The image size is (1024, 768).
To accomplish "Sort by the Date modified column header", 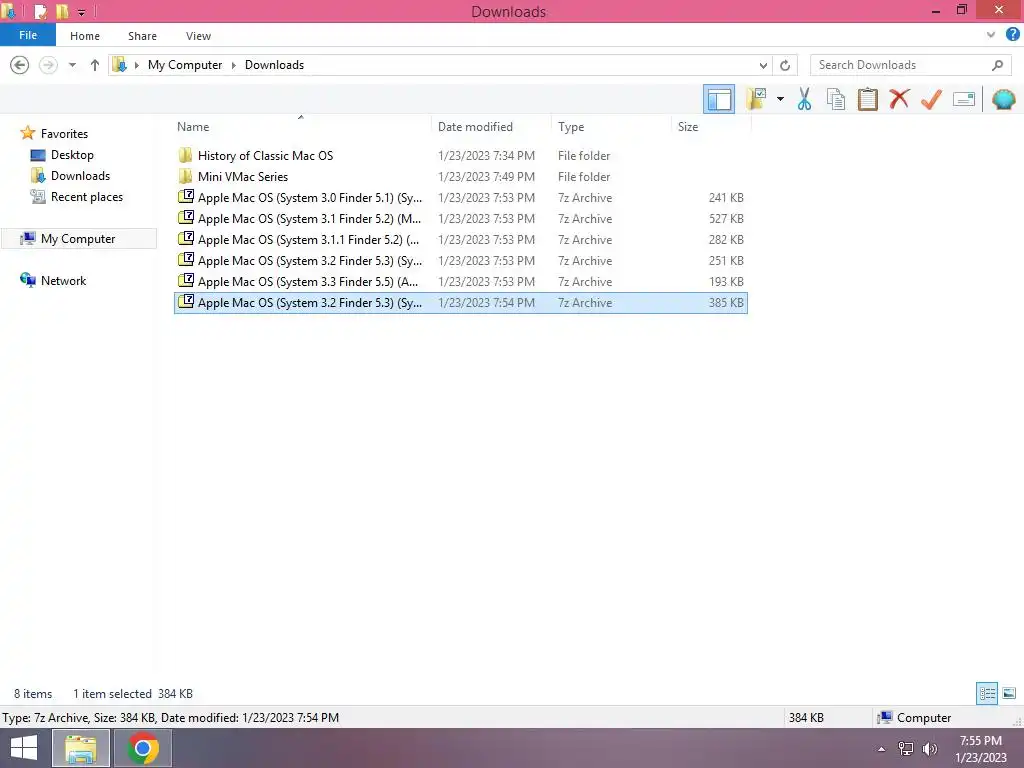I will [491, 127].
